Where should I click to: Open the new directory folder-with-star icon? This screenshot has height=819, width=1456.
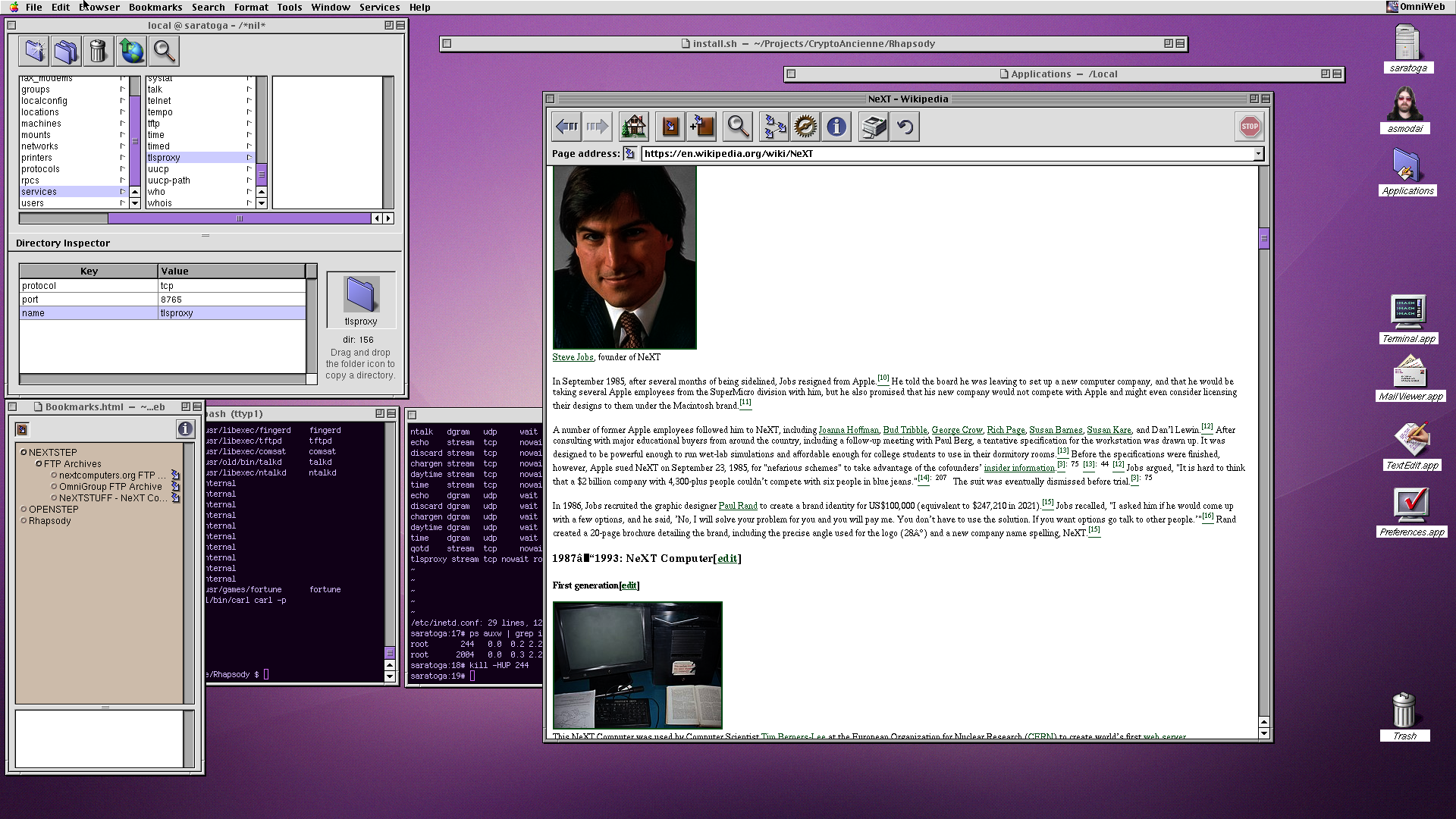pos(34,51)
